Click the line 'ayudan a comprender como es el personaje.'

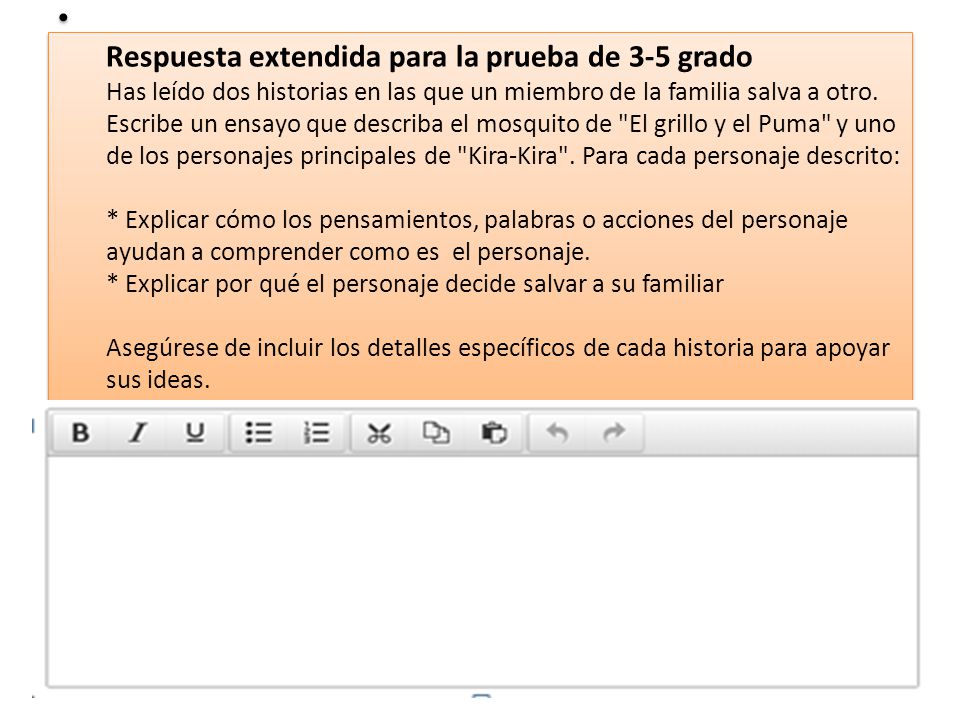(348, 252)
